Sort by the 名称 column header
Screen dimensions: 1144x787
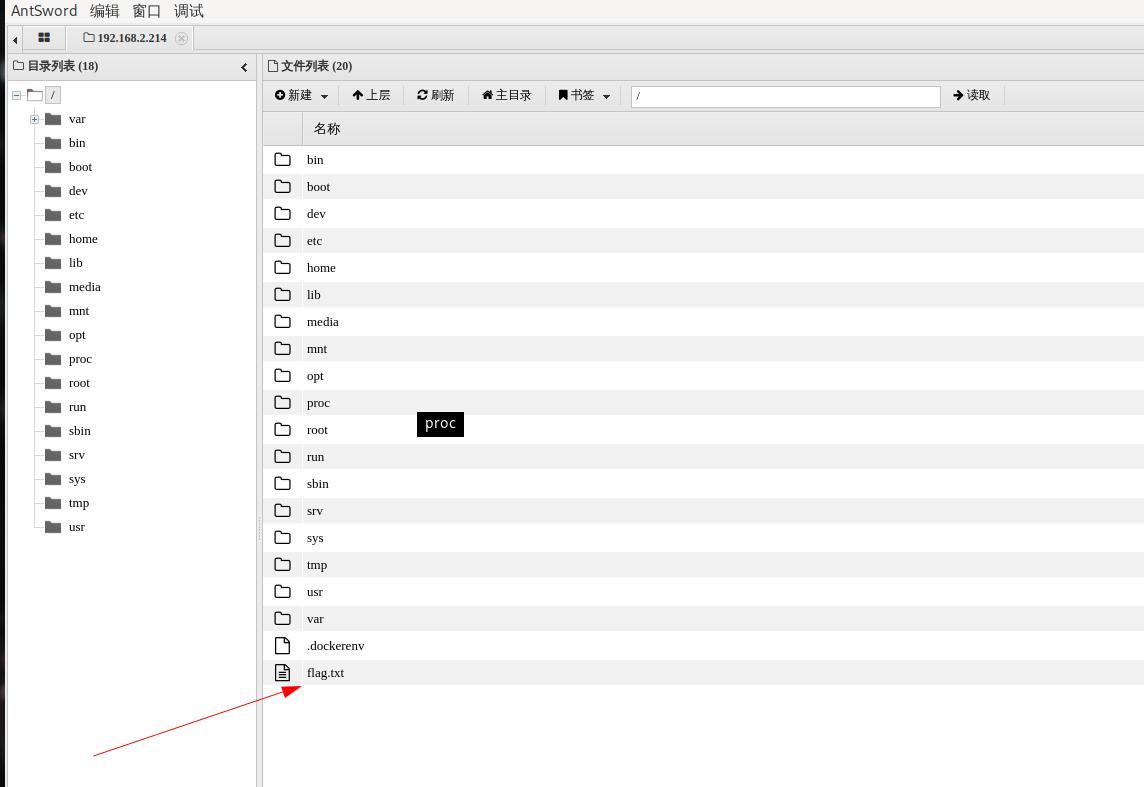click(327, 129)
